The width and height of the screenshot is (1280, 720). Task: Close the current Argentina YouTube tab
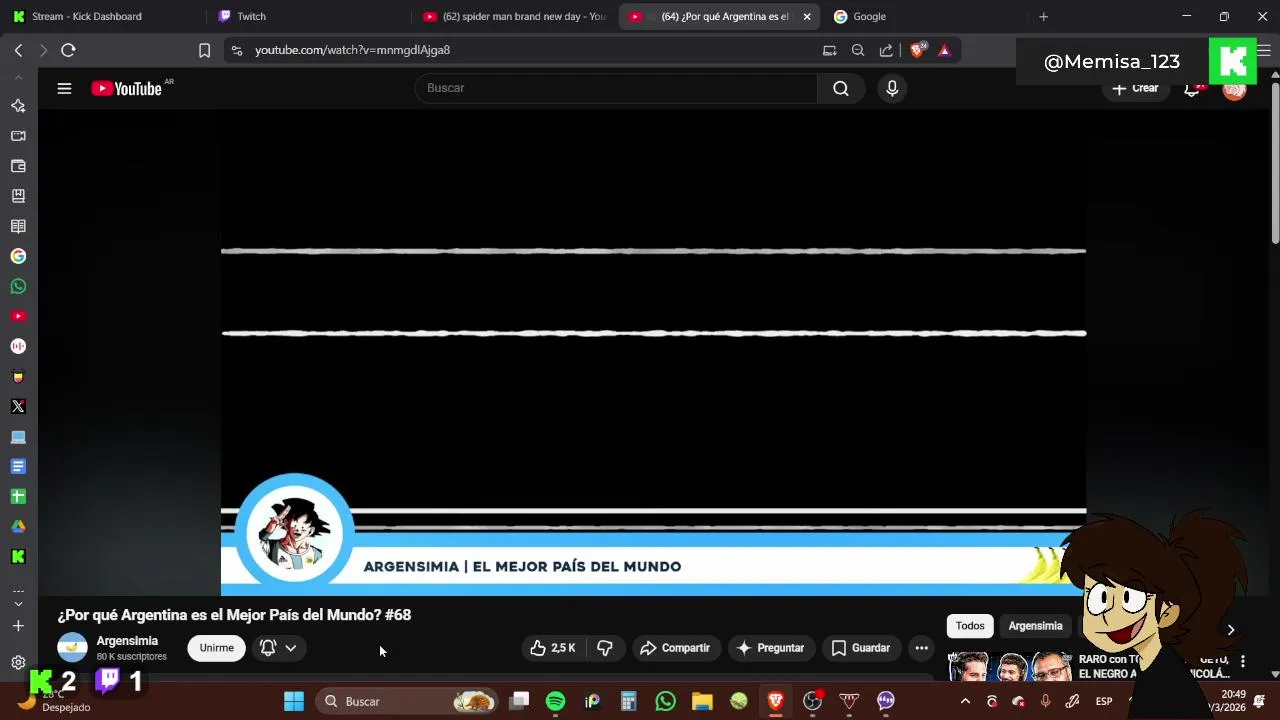click(807, 16)
